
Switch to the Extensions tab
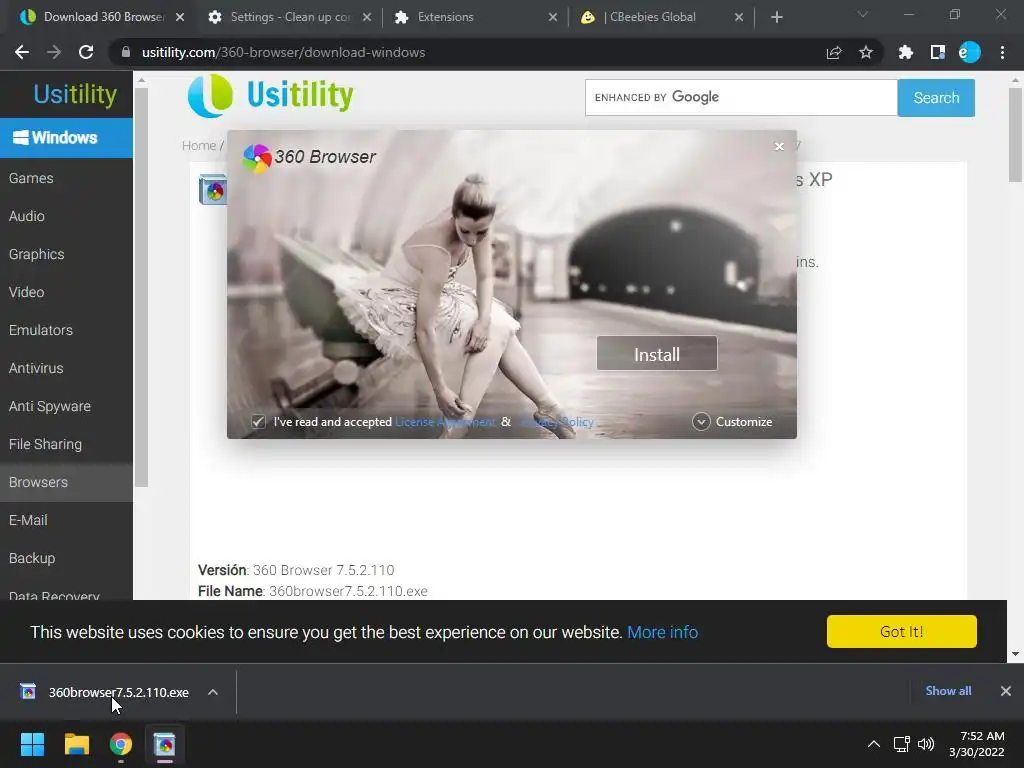[x=473, y=17]
